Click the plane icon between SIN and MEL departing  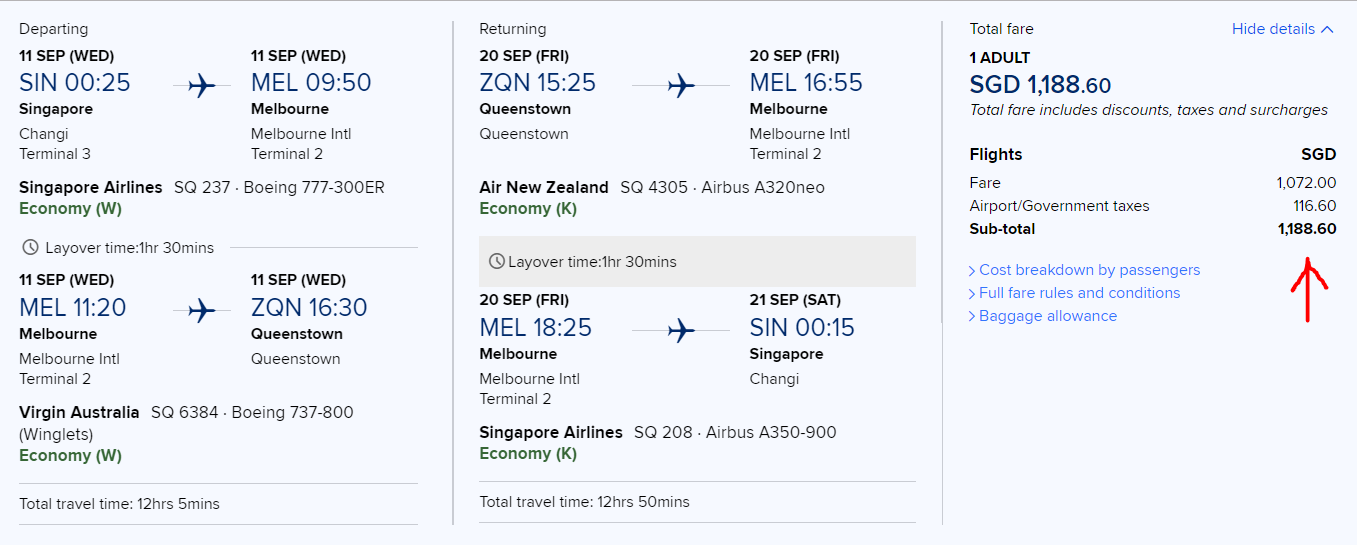tap(202, 86)
